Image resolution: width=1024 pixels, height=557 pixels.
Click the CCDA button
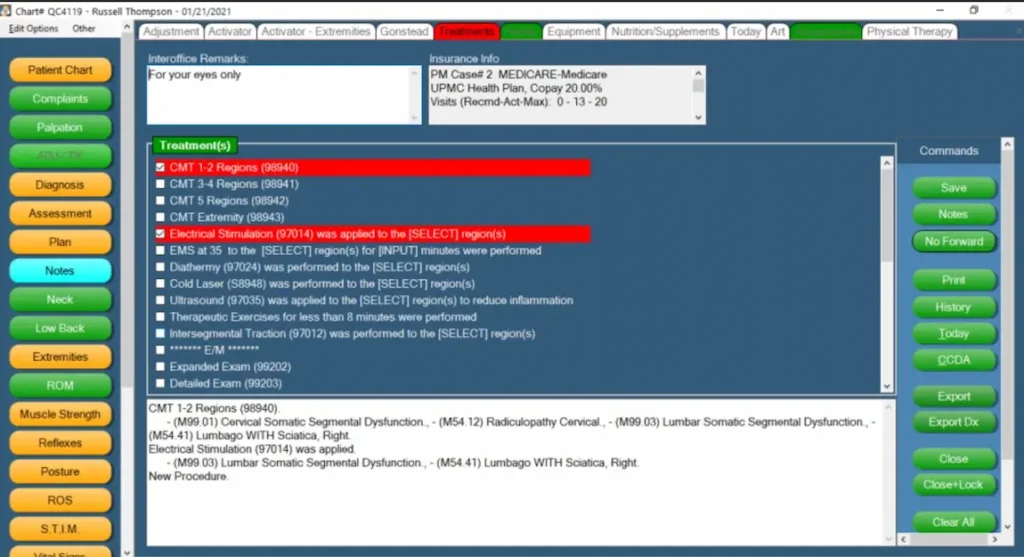953,360
